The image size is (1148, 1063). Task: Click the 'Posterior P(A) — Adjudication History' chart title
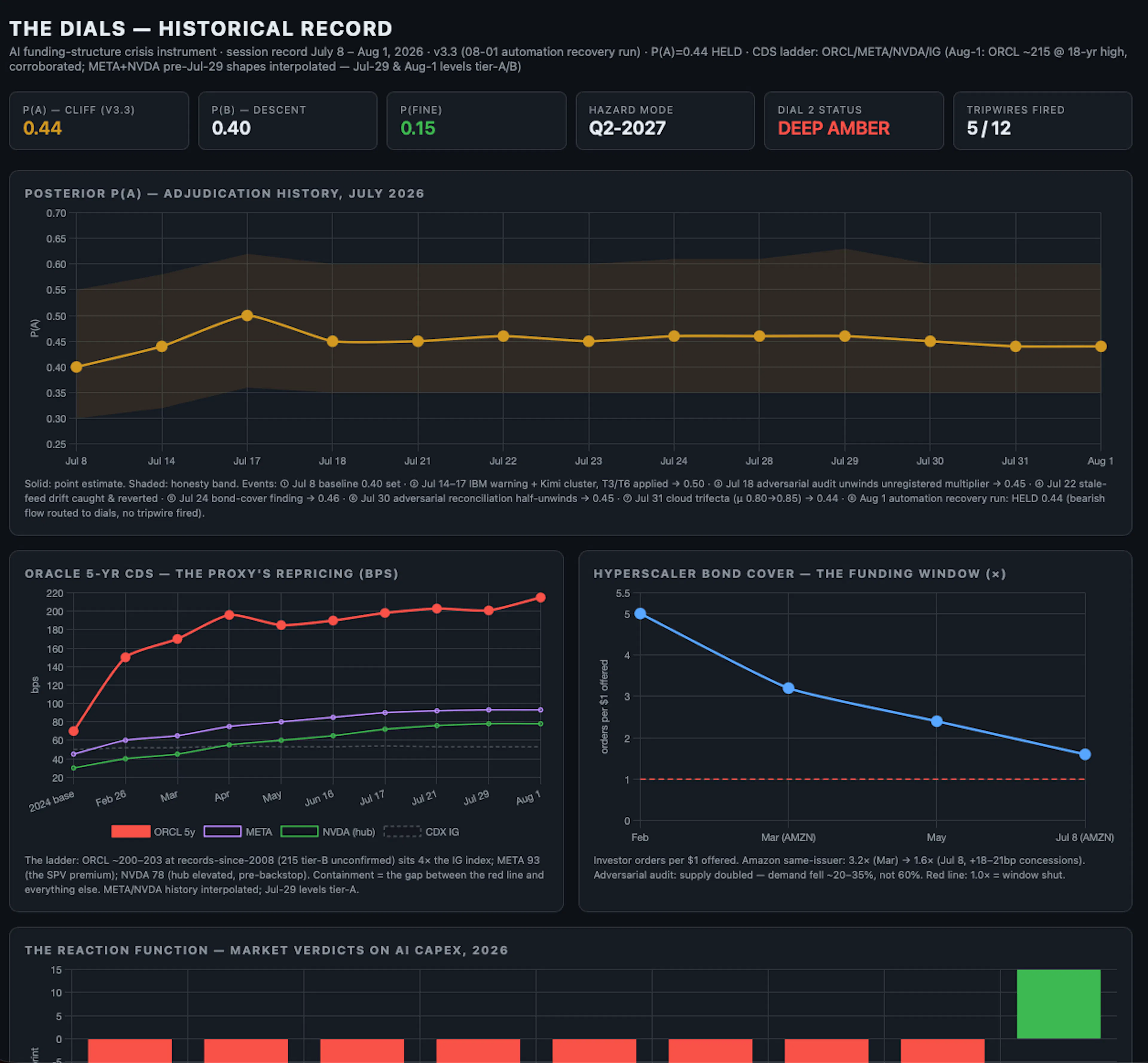(224, 193)
